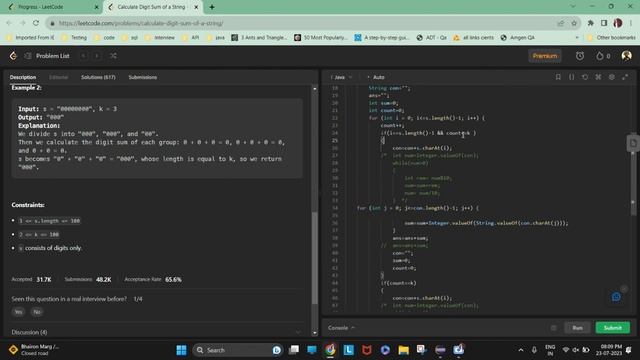Answer No to interview question
The width and height of the screenshot is (640, 360).
(x=37, y=312)
